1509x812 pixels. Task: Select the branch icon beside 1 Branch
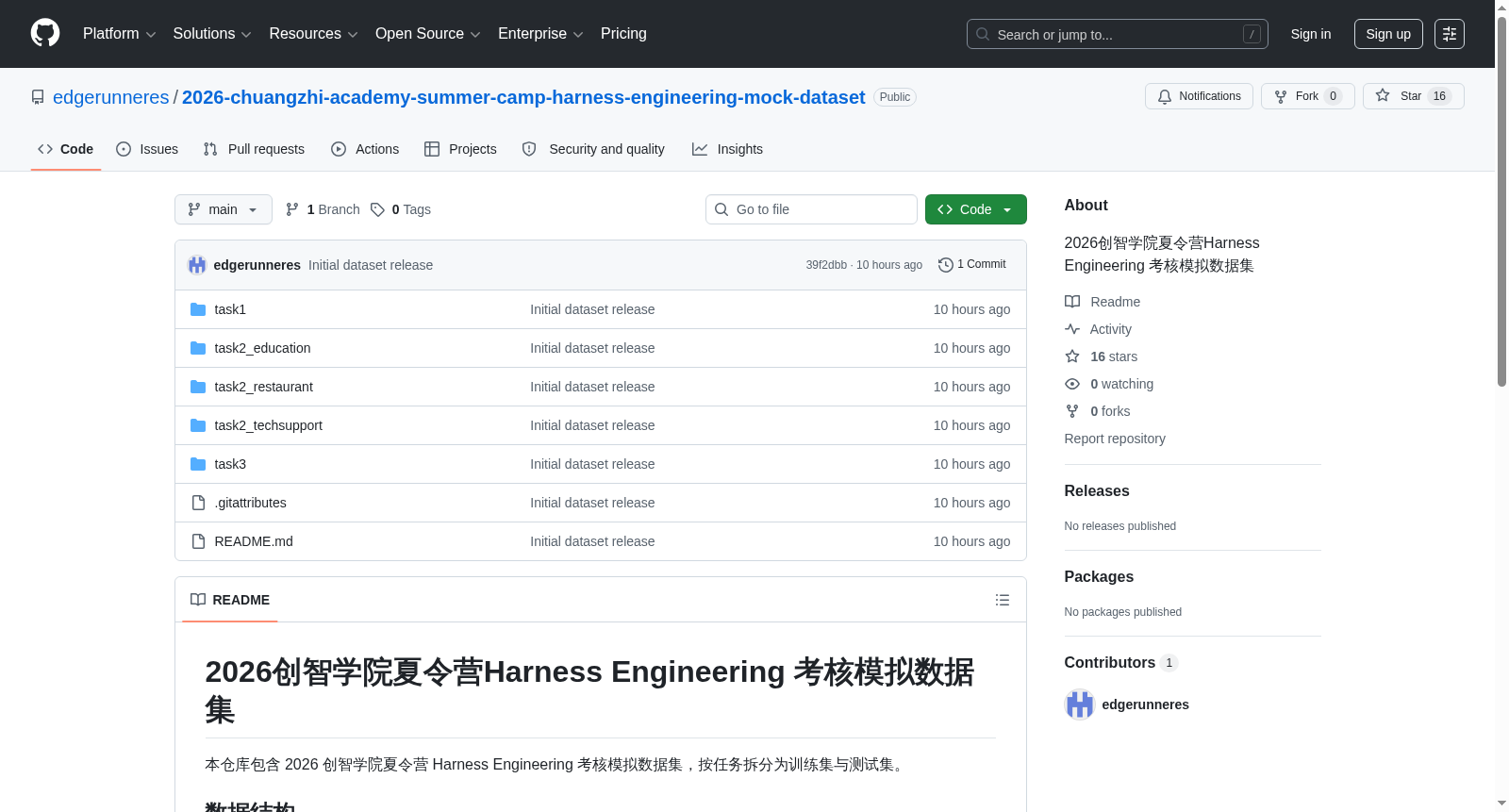(x=292, y=209)
